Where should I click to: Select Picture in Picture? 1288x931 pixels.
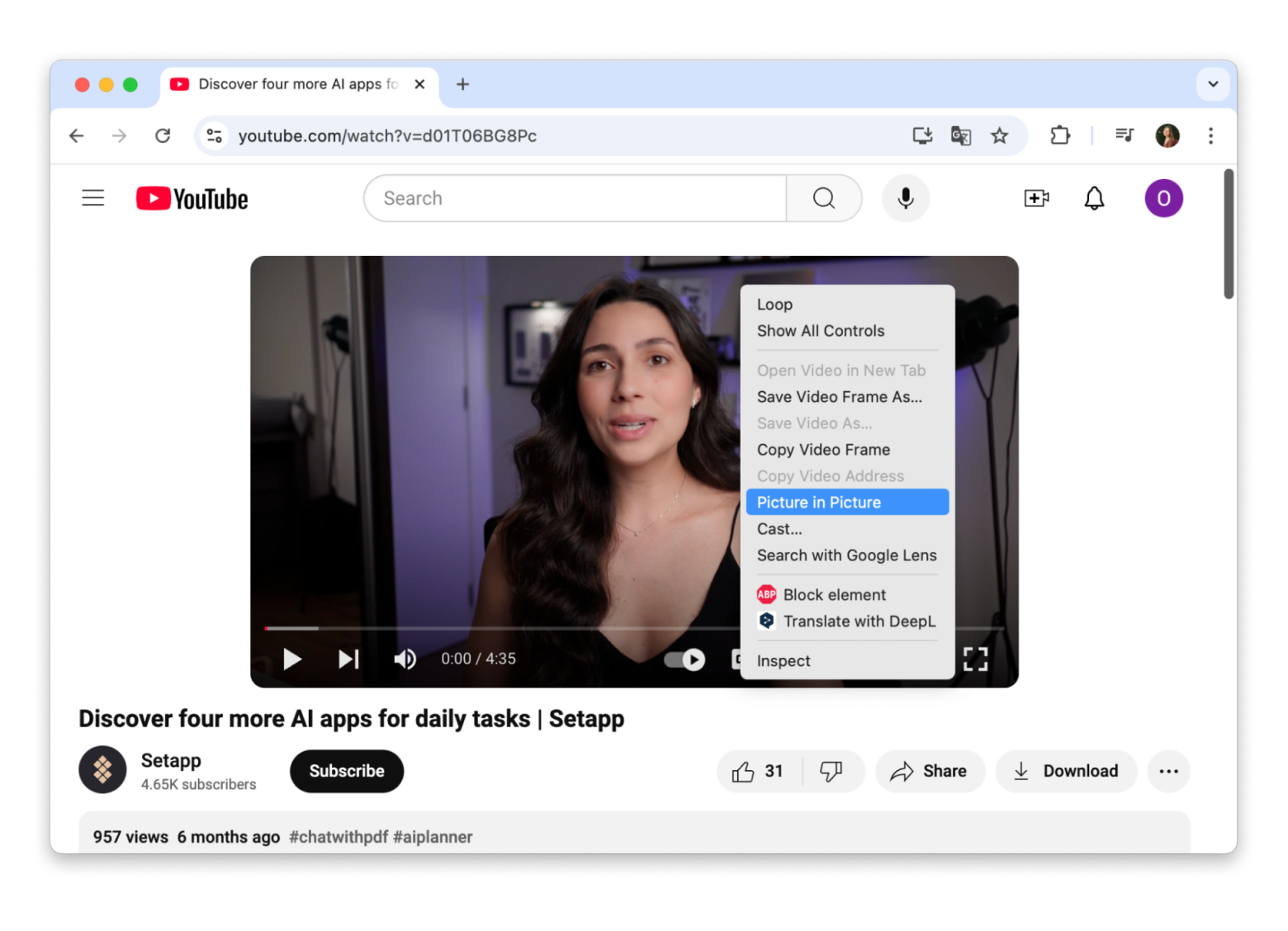847,503
